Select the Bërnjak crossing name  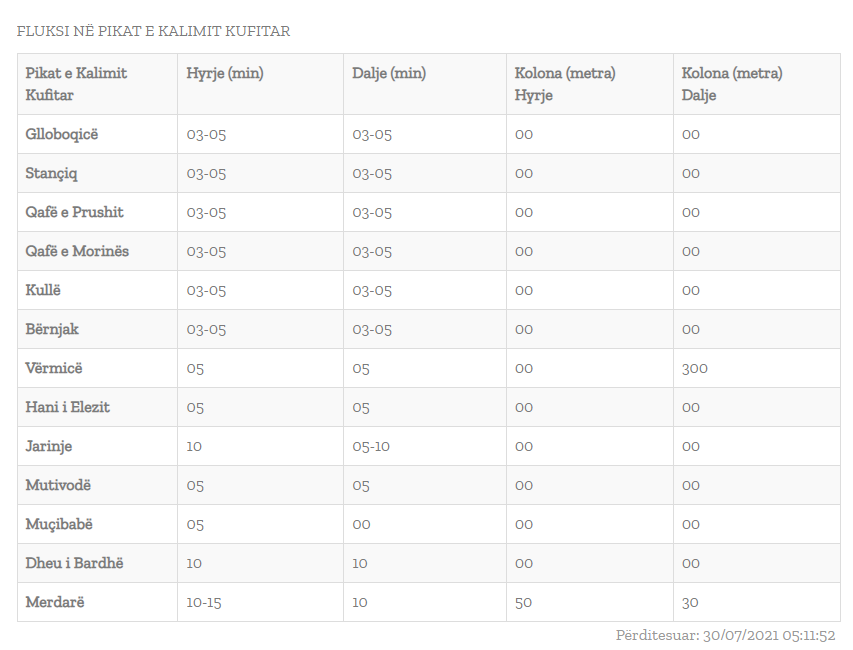(52, 329)
